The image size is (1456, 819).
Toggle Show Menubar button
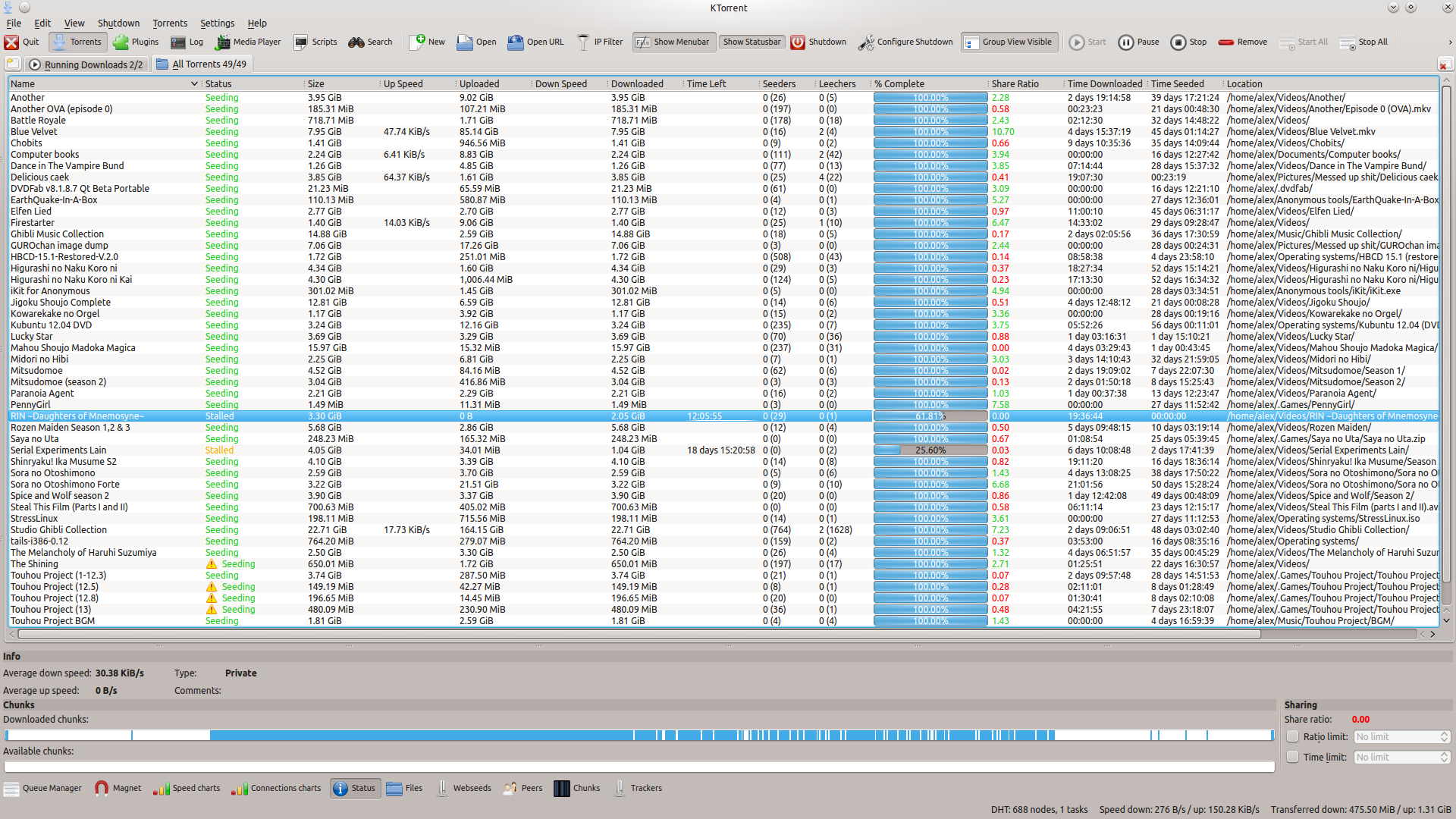click(673, 42)
